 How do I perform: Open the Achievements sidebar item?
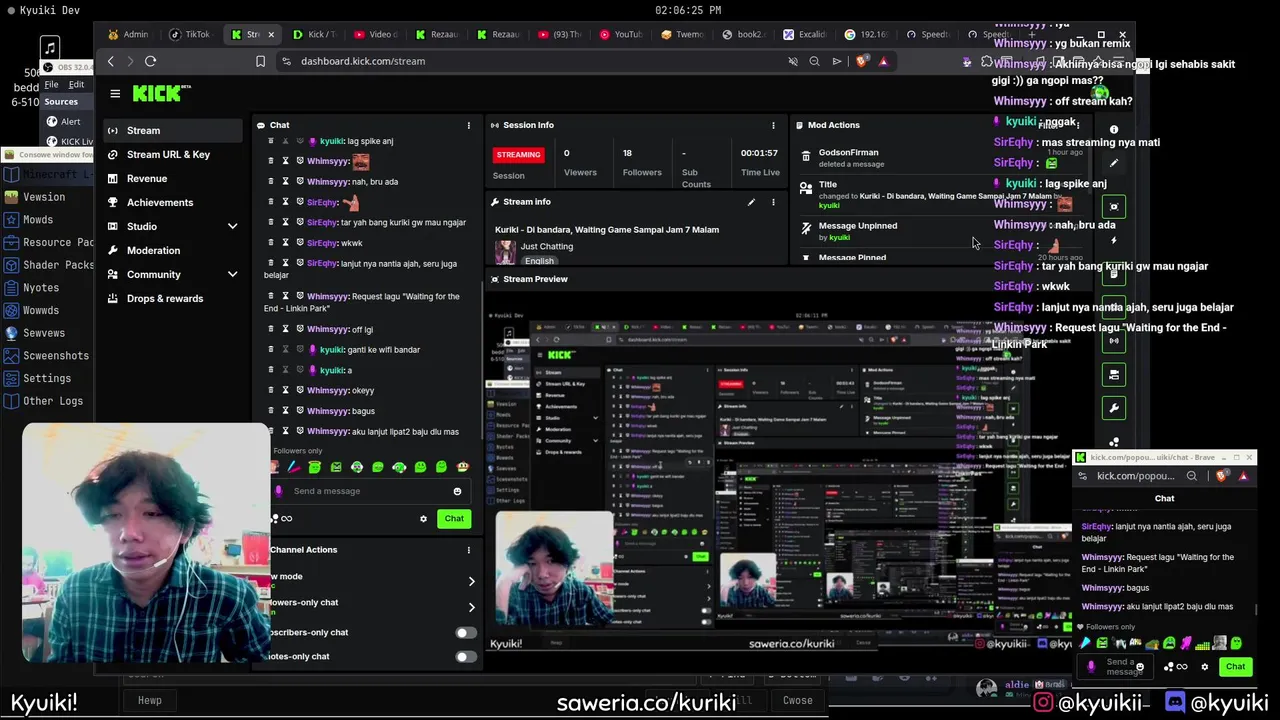point(173,202)
